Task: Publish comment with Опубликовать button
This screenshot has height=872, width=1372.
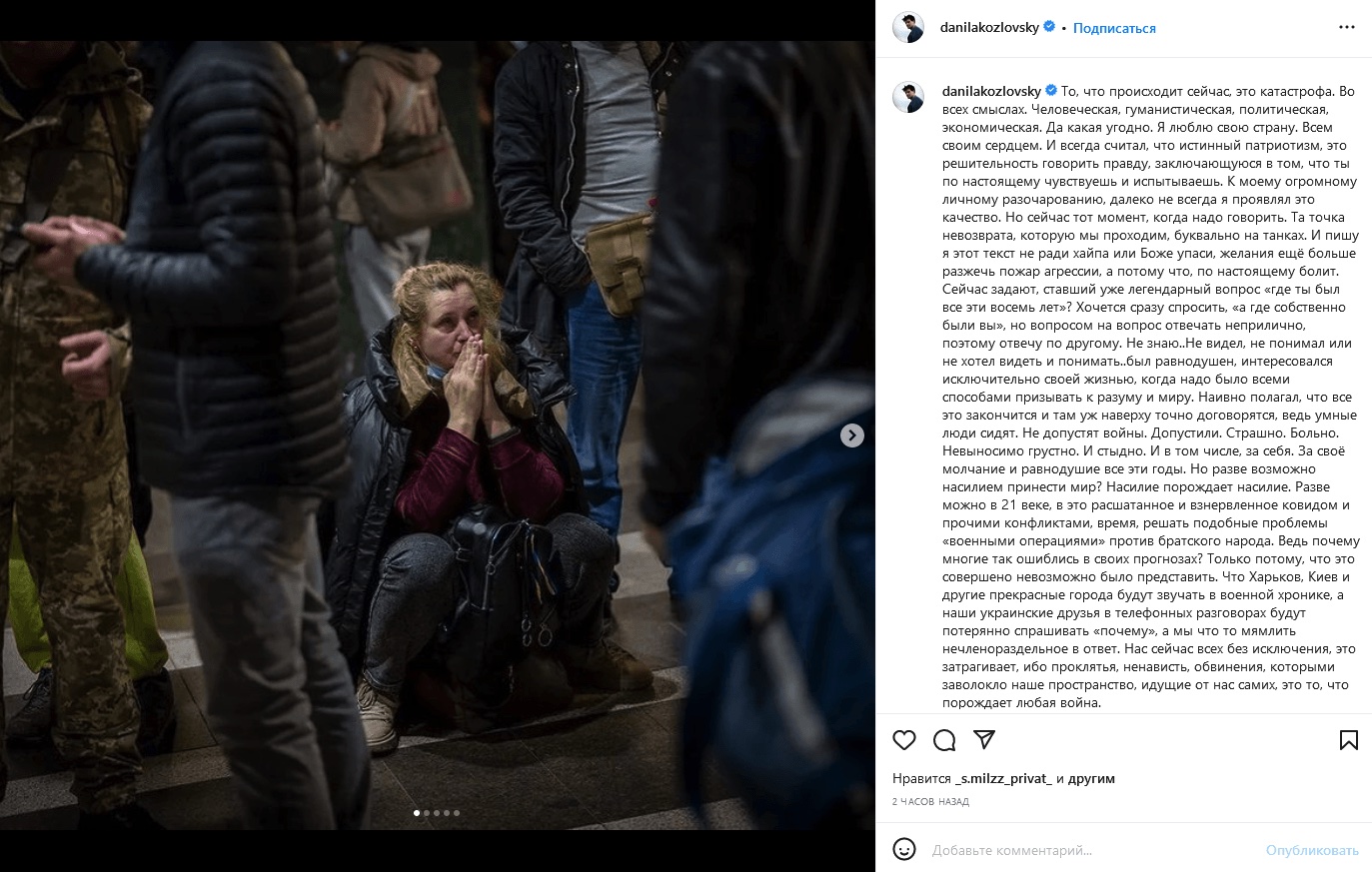Action: 1312,850
